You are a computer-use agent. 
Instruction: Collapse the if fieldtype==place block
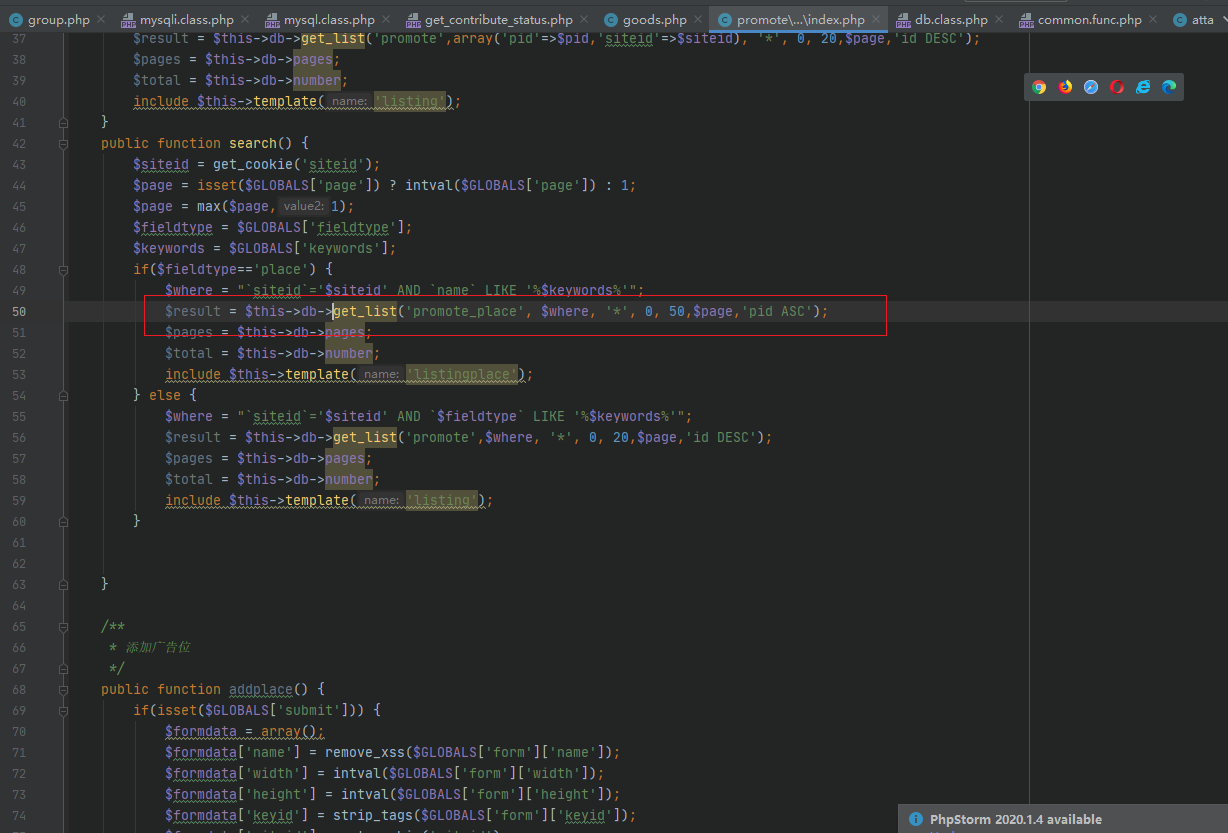coord(64,269)
